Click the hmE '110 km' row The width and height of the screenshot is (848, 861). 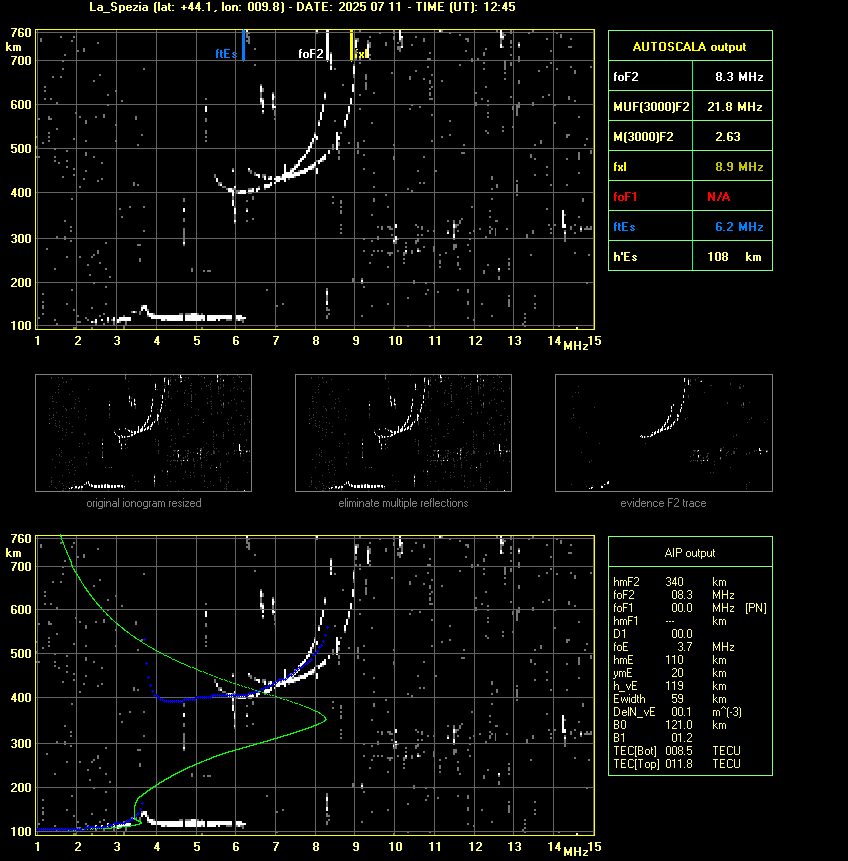click(x=670, y=660)
